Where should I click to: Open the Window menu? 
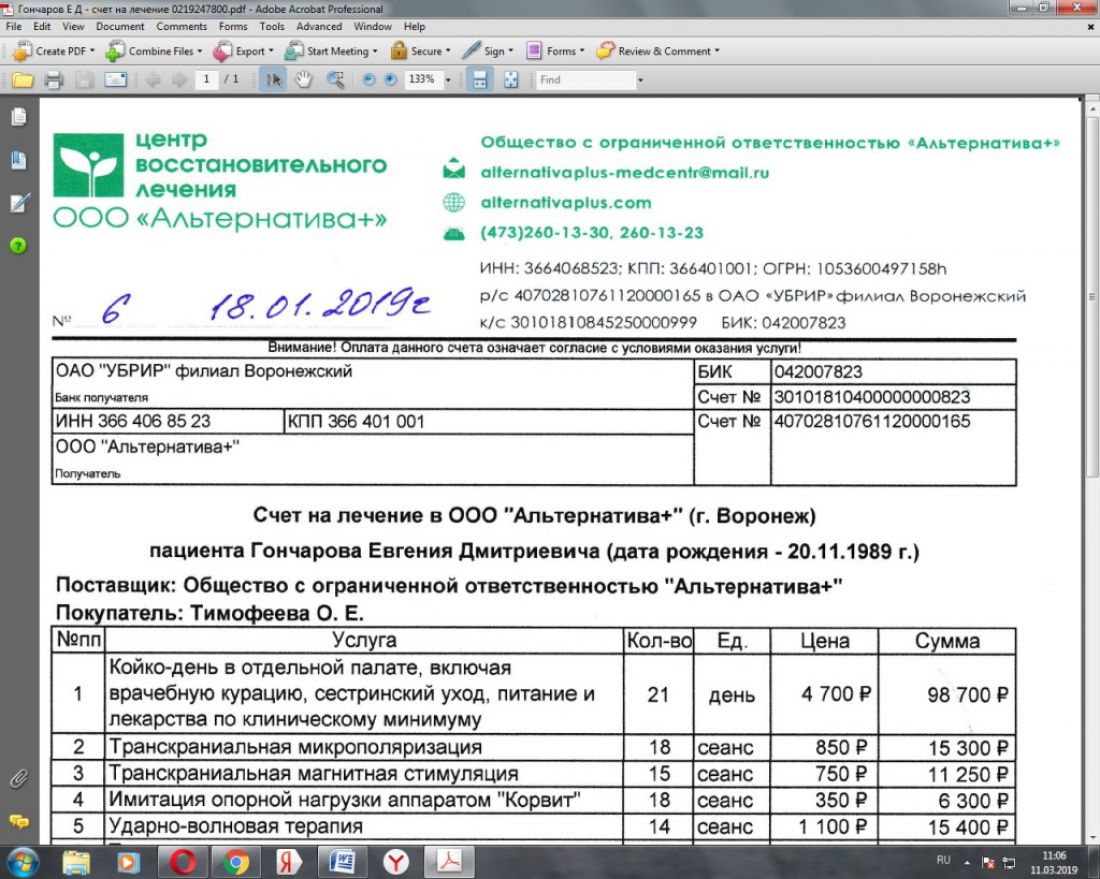point(373,27)
